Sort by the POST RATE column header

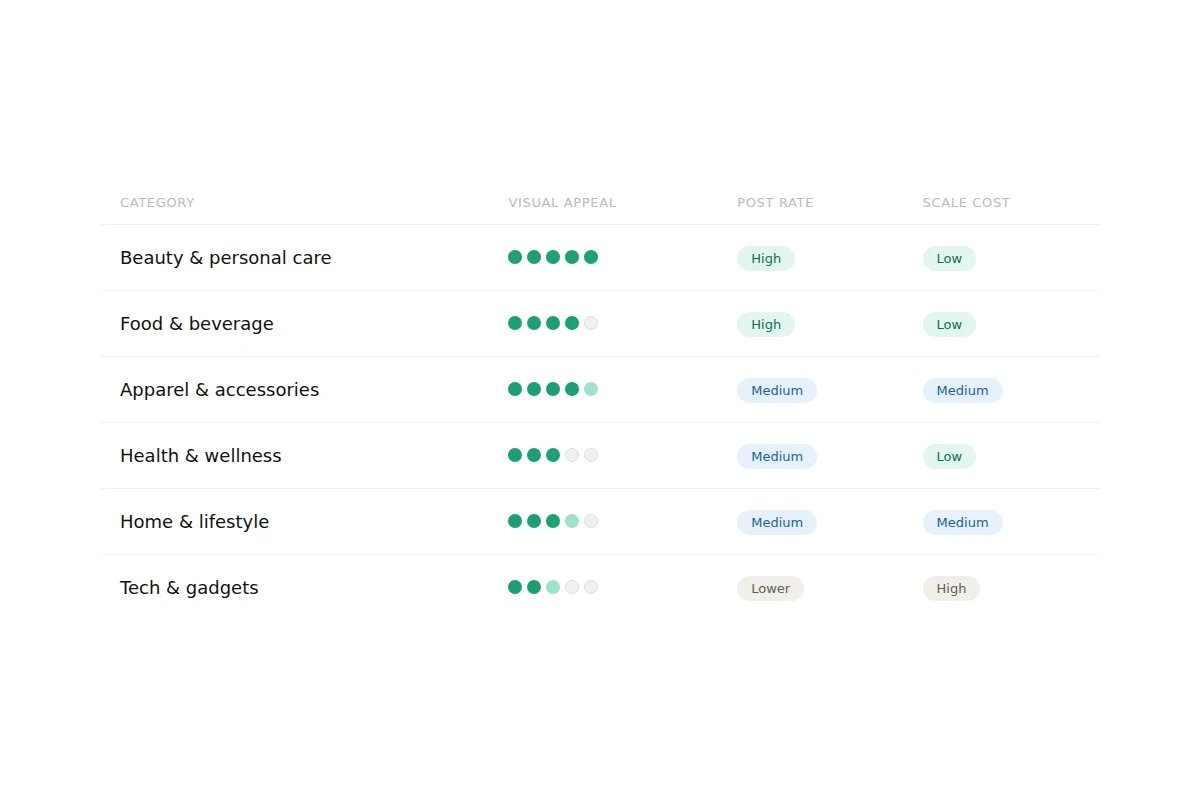[x=775, y=202]
